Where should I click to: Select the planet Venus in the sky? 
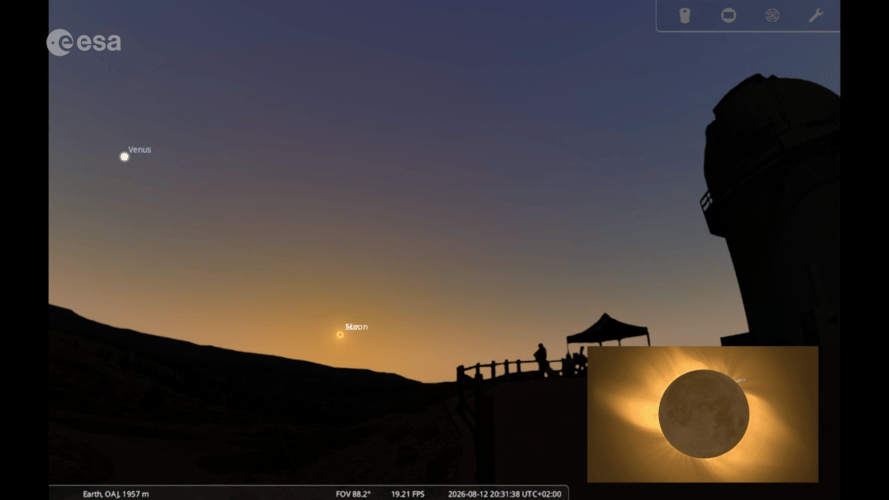point(124,156)
